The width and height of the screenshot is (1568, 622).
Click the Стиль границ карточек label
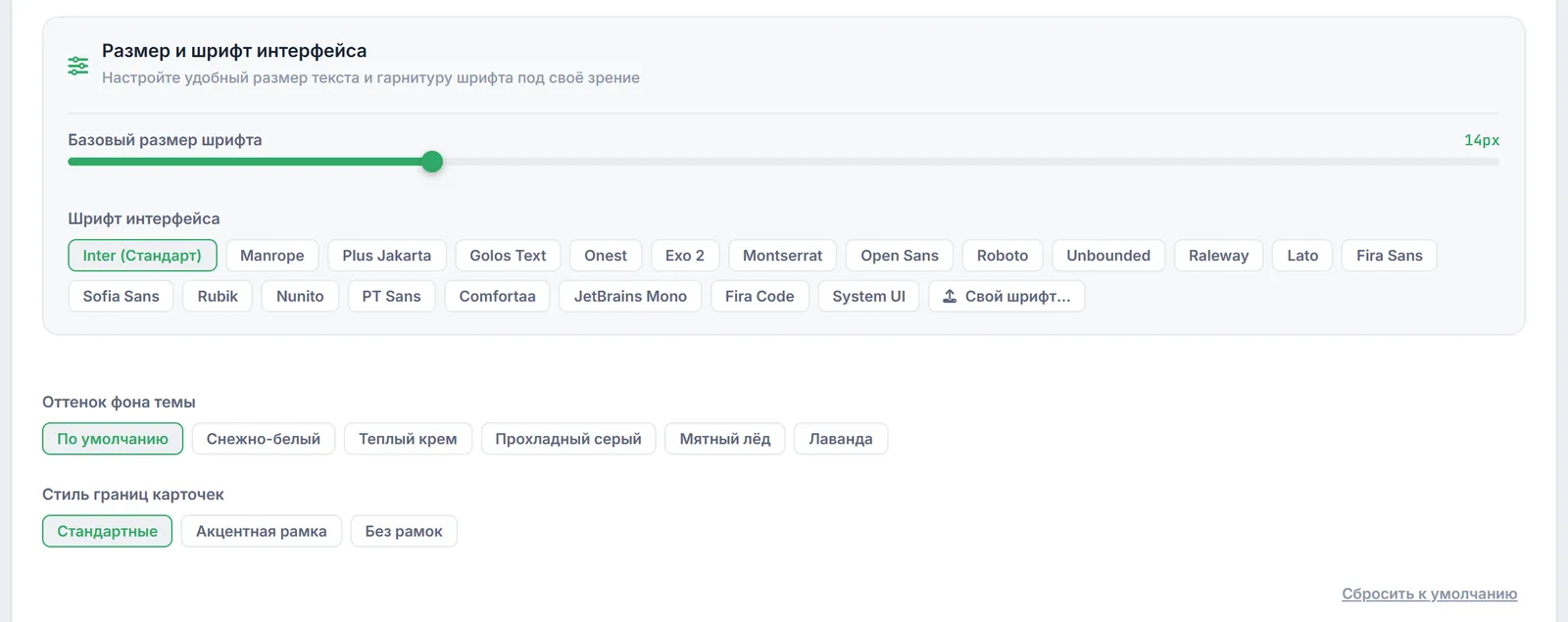point(133,495)
